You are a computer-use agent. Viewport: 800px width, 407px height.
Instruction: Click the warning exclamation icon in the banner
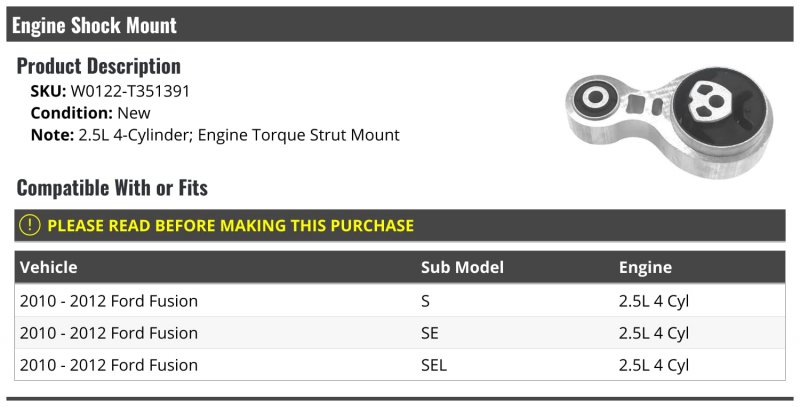coord(31,226)
